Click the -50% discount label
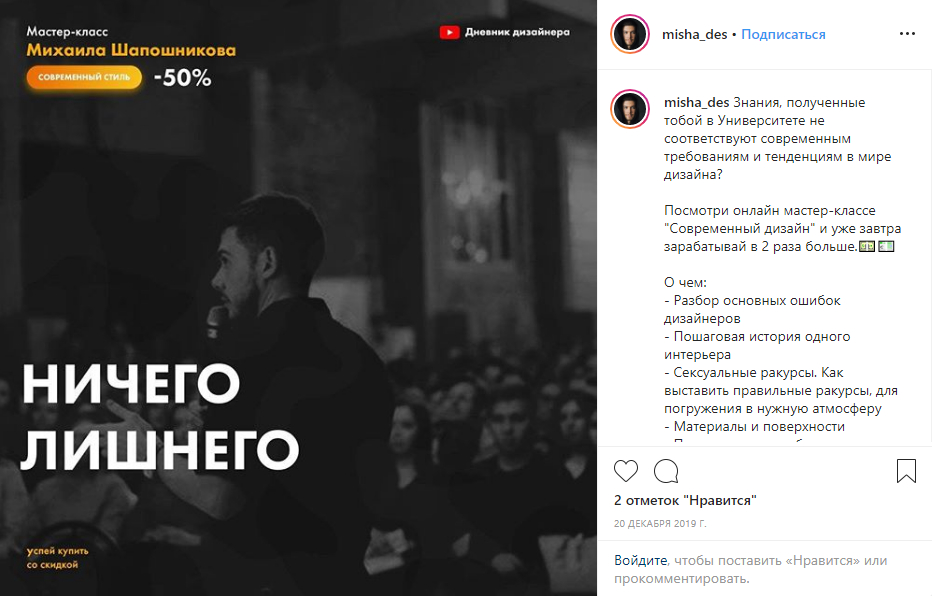932x596 pixels. coord(182,78)
